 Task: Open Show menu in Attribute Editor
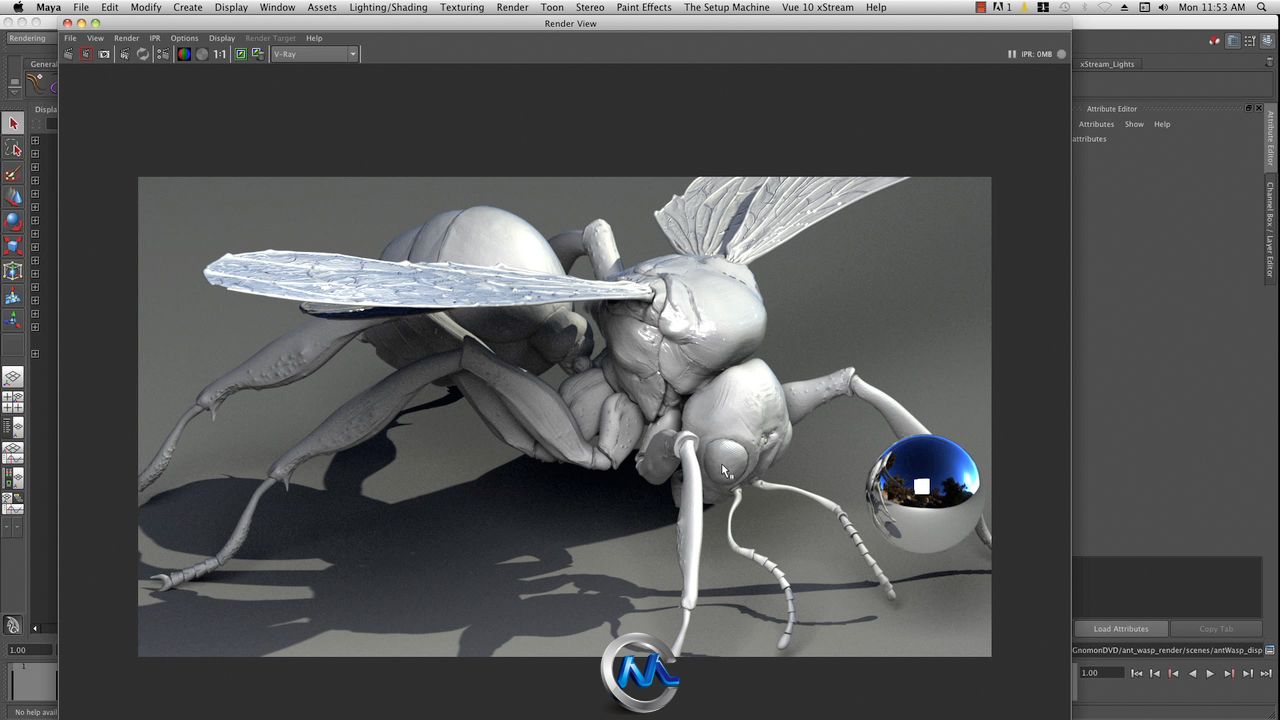click(x=1134, y=124)
